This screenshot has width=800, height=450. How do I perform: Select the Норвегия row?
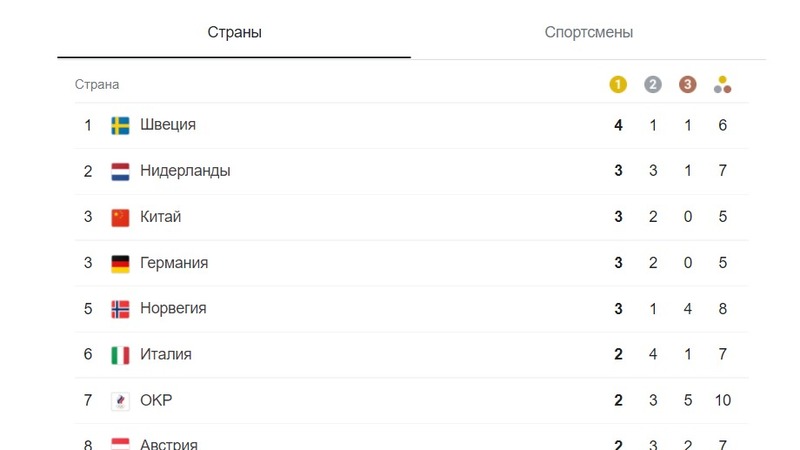click(412, 309)
